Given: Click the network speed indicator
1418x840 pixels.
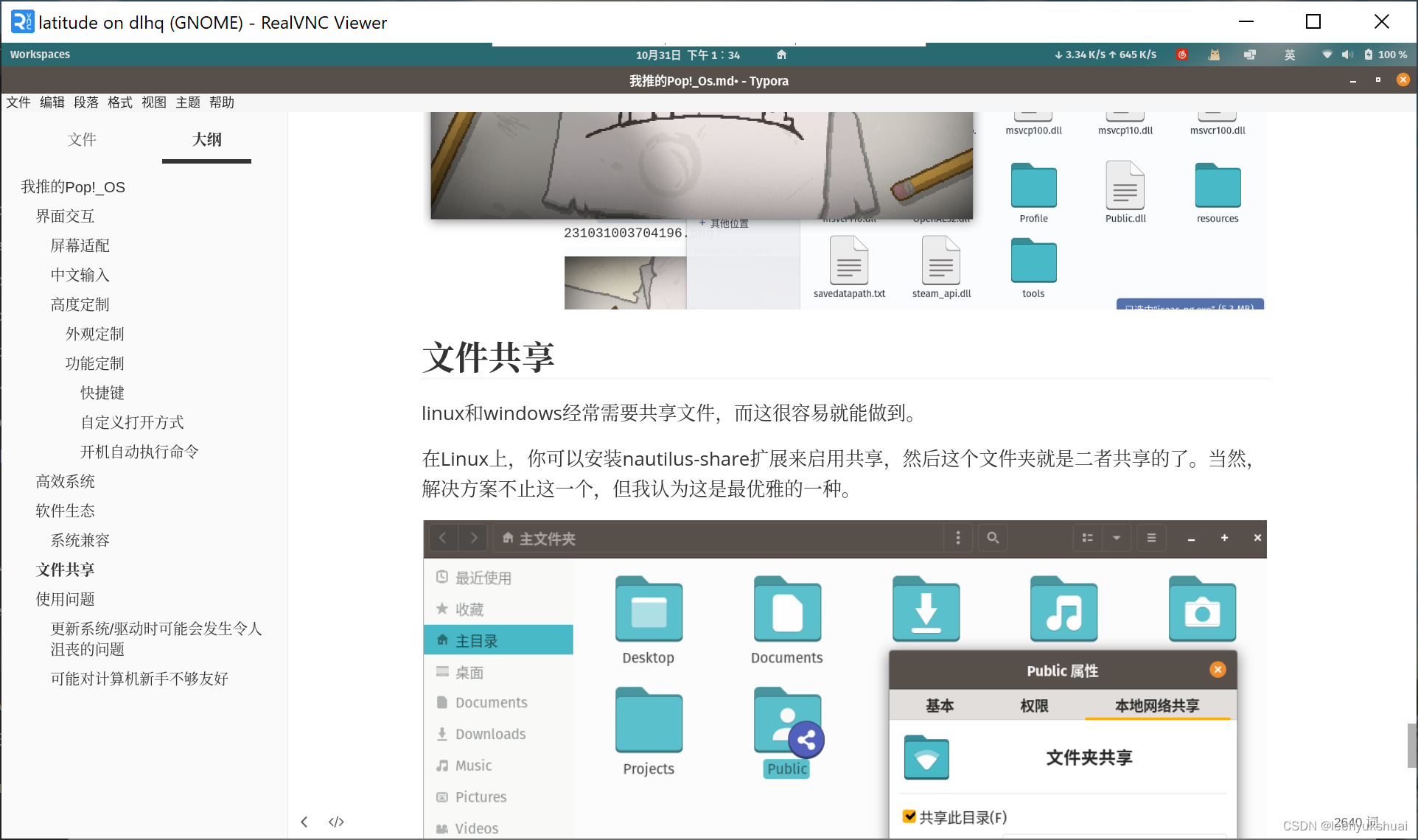Looking at the screenshot, I should click(x=1106, y=55).
